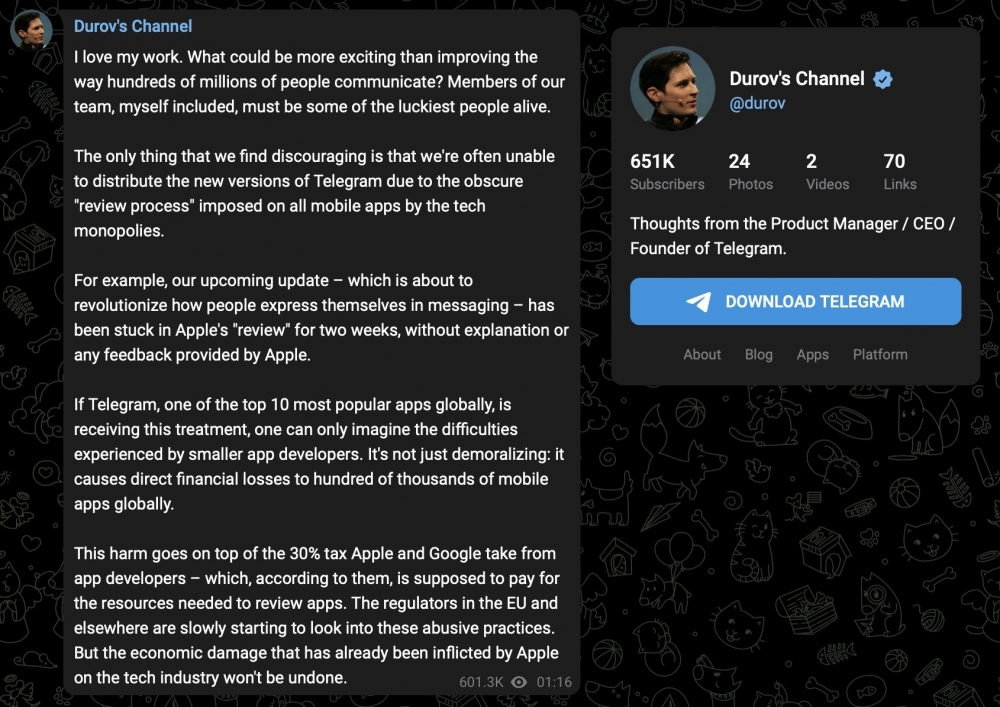1000x707 pixels.
Task: Click the paper plane icon in Download button
Action: (699, 302)
